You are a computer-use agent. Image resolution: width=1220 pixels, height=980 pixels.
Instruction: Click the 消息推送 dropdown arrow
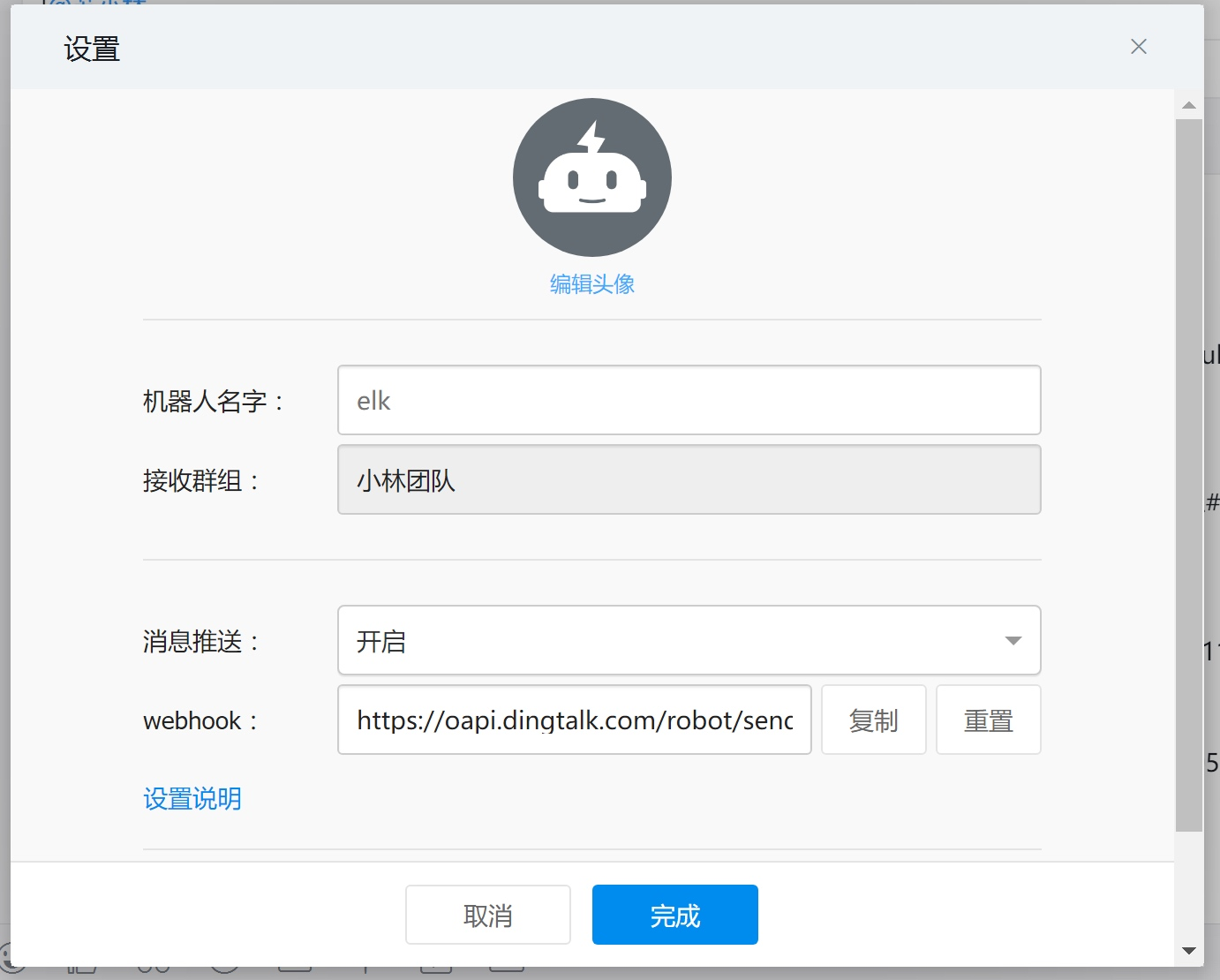point(1013,641)
